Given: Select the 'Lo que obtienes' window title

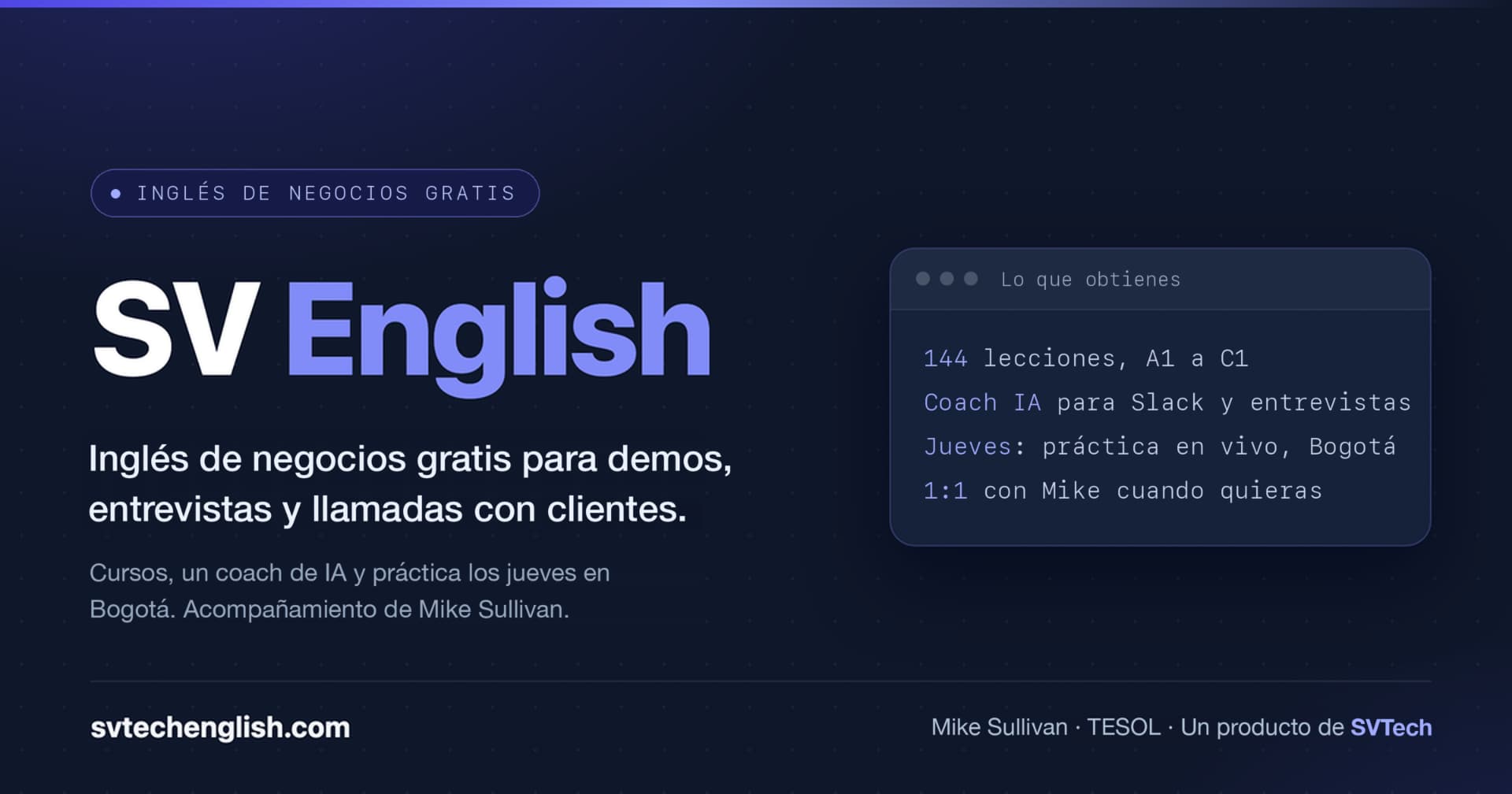Looking at the screenshot, I should tap(1091, 280).
